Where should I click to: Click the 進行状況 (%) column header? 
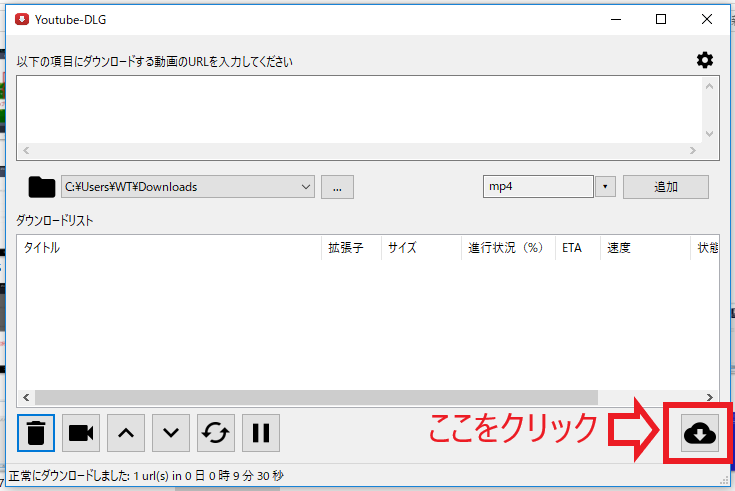click(x=508, y=248)
